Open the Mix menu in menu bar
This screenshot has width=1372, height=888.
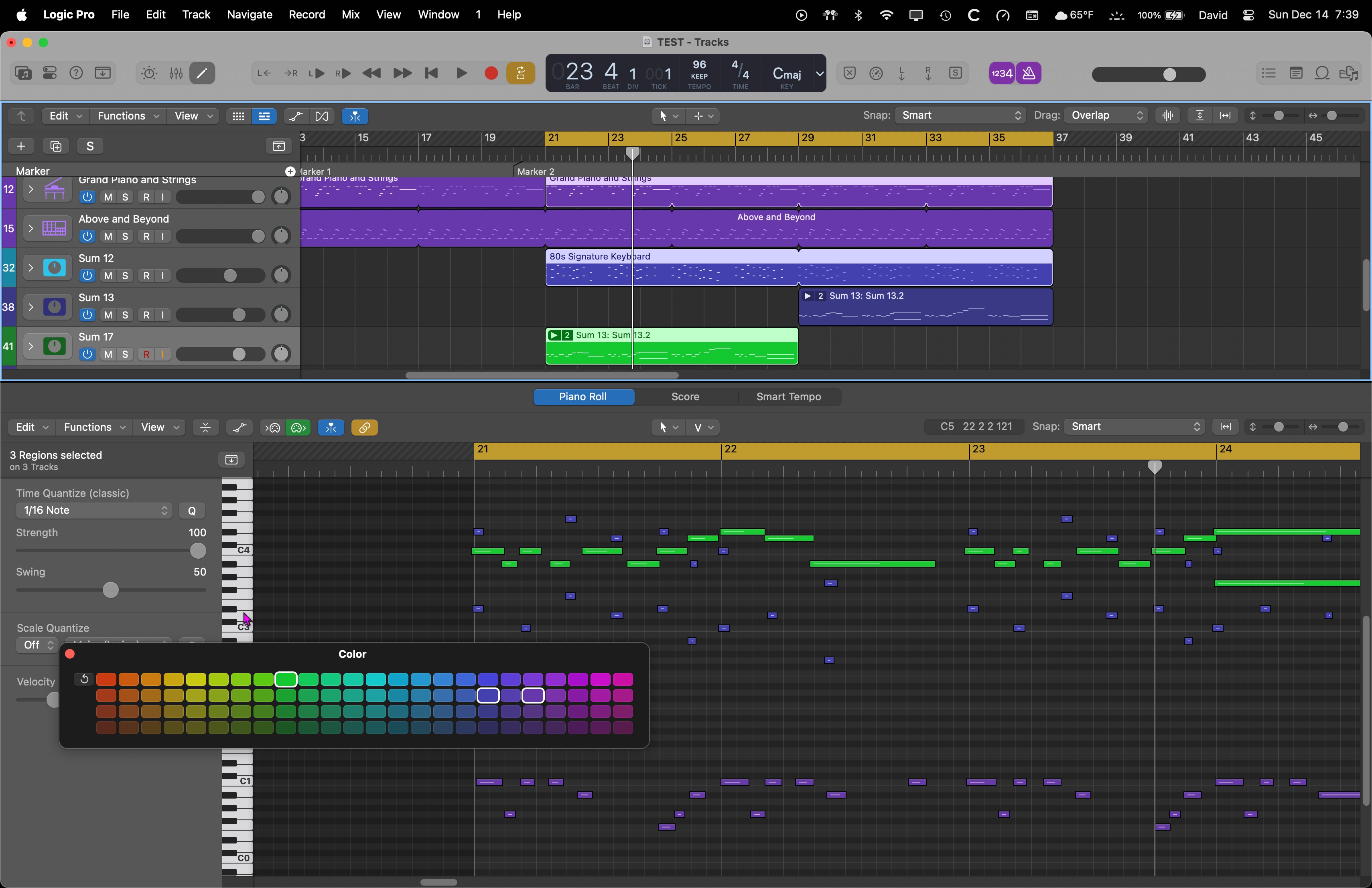pyautogui.click(x=350, y=14)
